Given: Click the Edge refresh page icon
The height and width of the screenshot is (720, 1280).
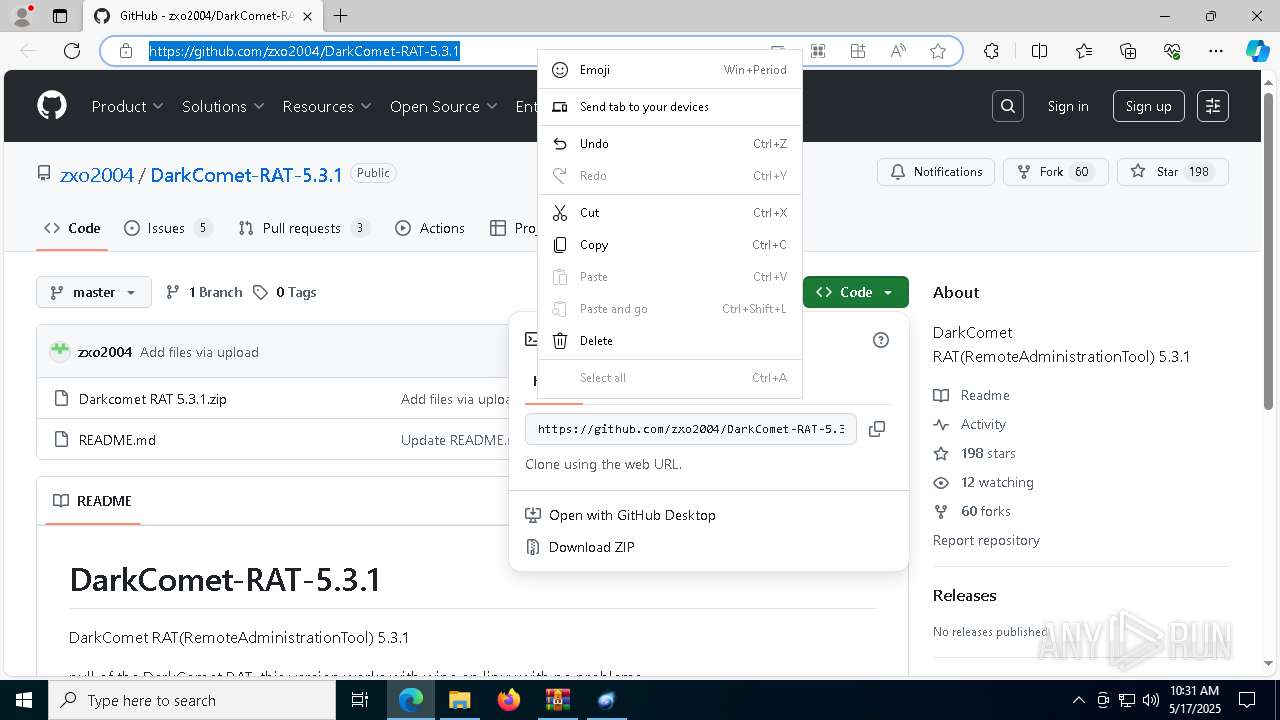Looking at the screenshot, I should click(72, 51).
